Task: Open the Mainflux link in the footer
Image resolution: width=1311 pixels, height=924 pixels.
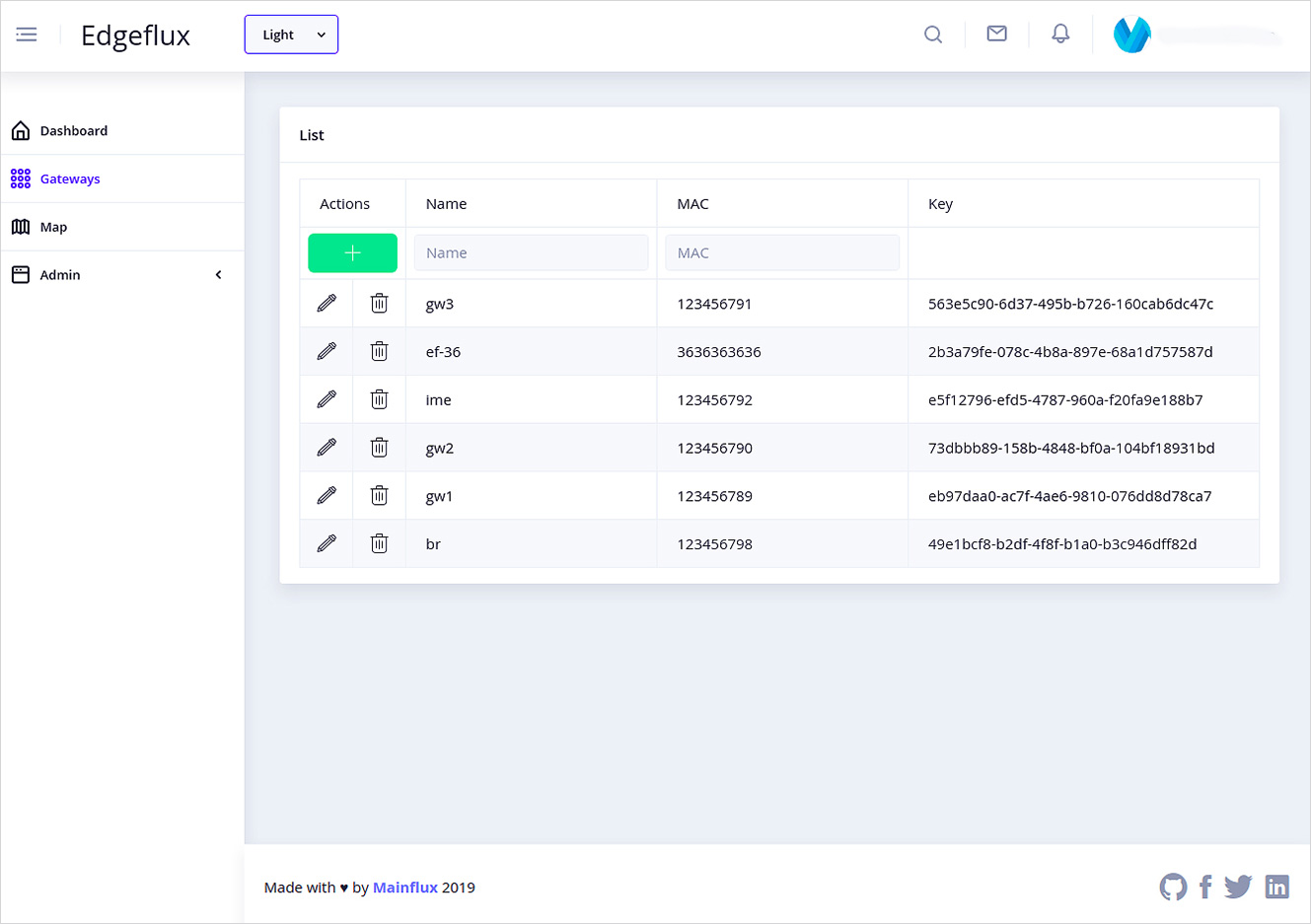Action: pyautogui.click(x=405, y=887)
